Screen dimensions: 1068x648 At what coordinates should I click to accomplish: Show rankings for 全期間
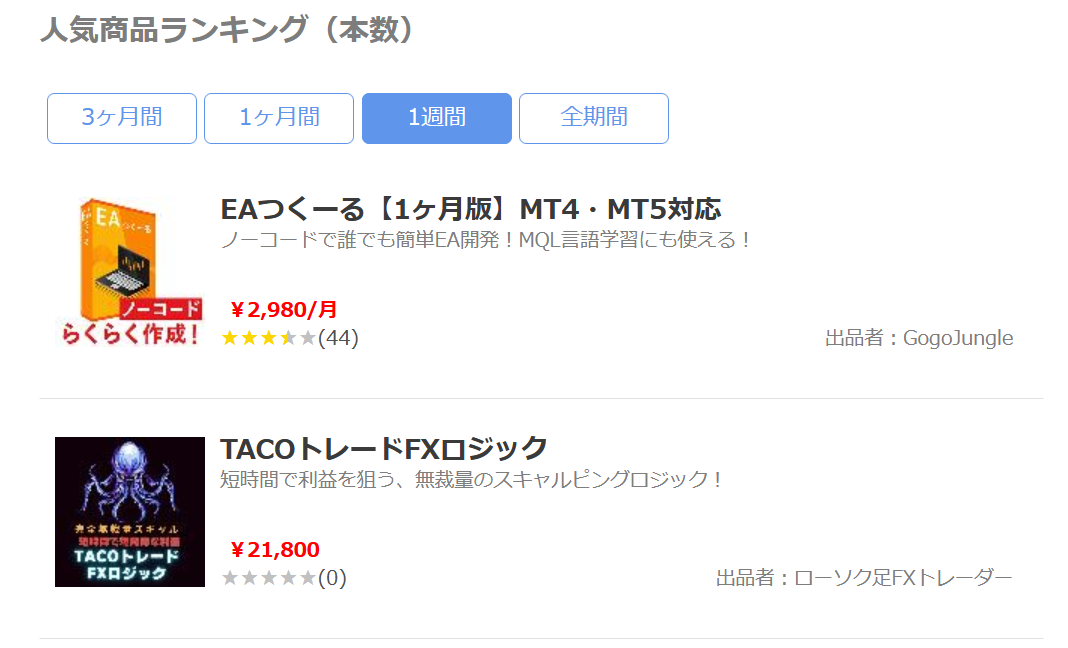[593, 118]
